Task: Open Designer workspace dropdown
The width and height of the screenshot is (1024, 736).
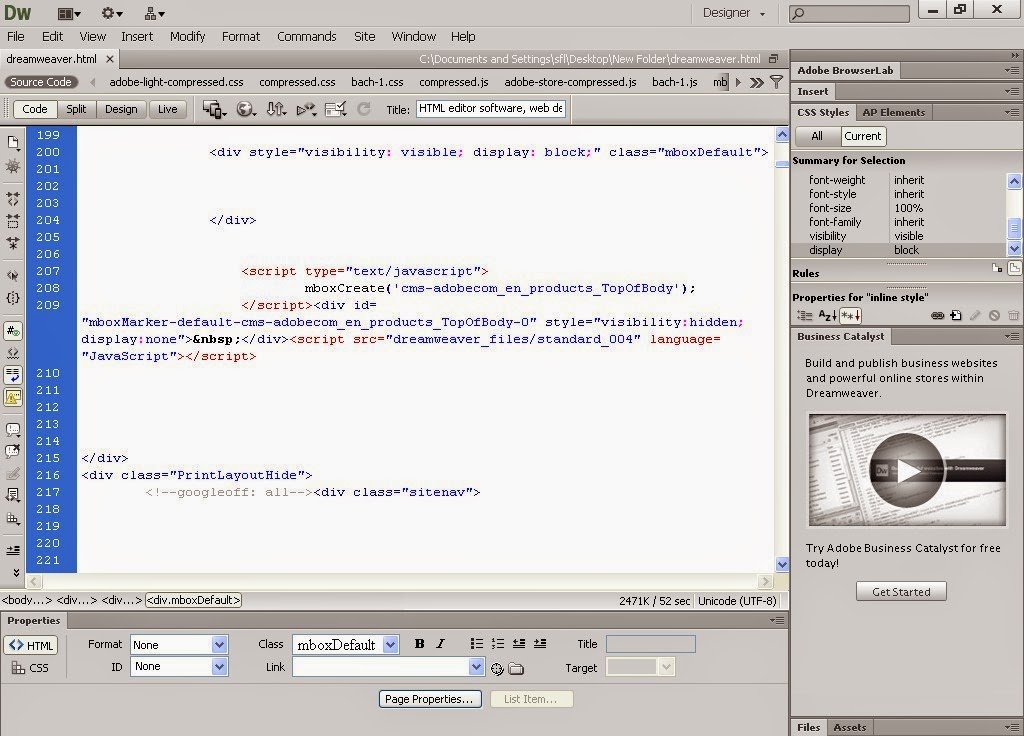Action: (733, 13)
